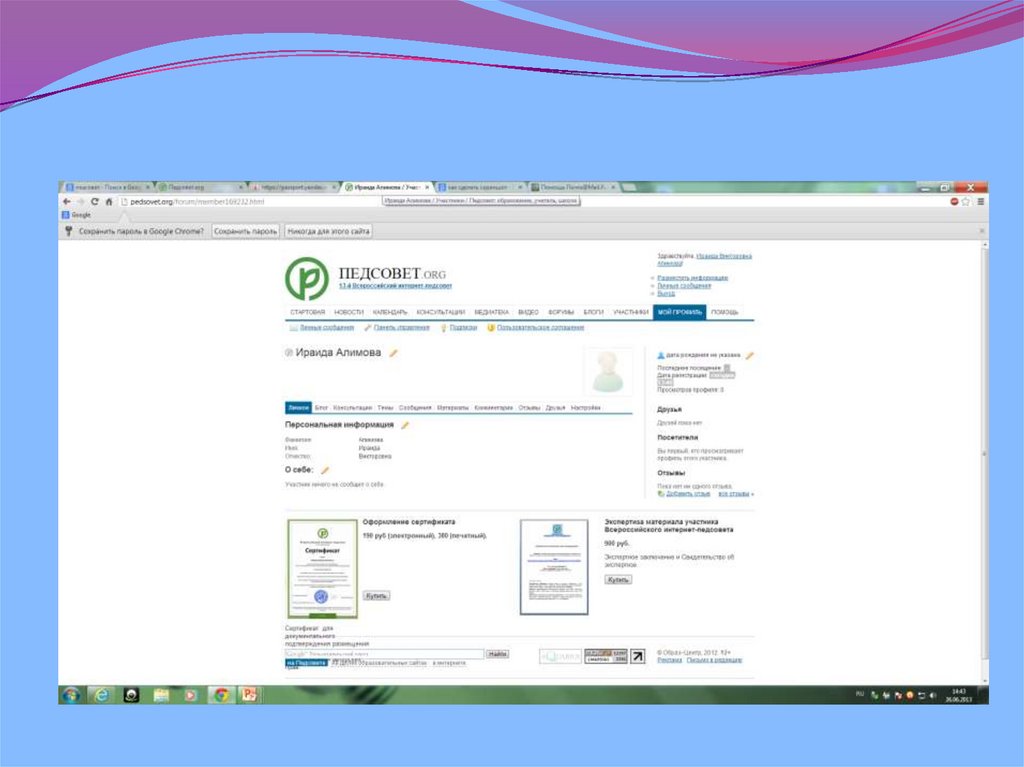
Task: Click the arrow counter icon in the footer
Action: pos(637,656)
